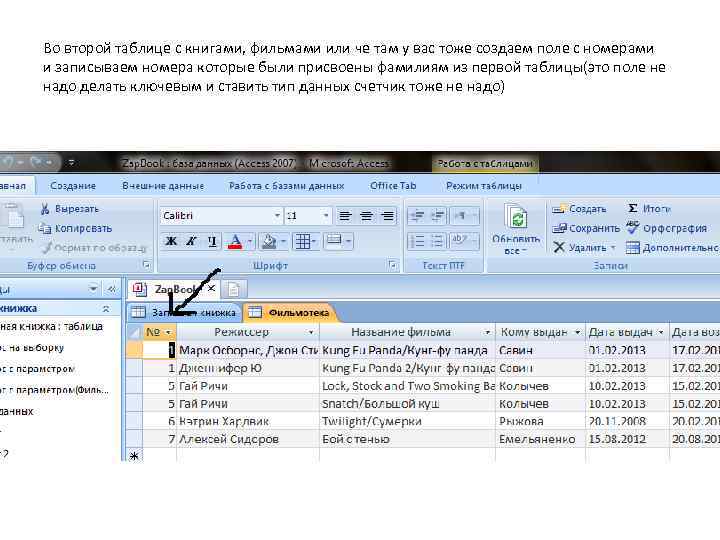Click cell 'Емельяненко'
The height and width of the screenshot is (540, 720).
click(540, 439)
